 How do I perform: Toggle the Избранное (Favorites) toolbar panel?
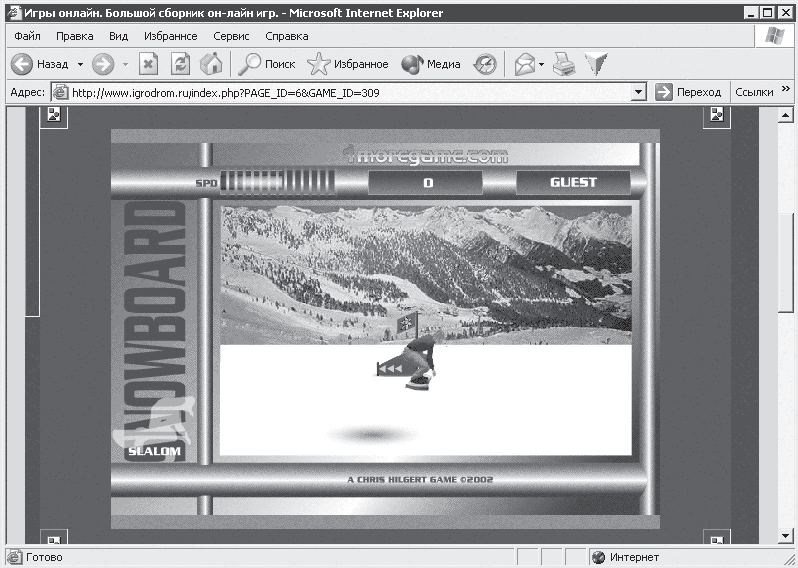(348, 64)
